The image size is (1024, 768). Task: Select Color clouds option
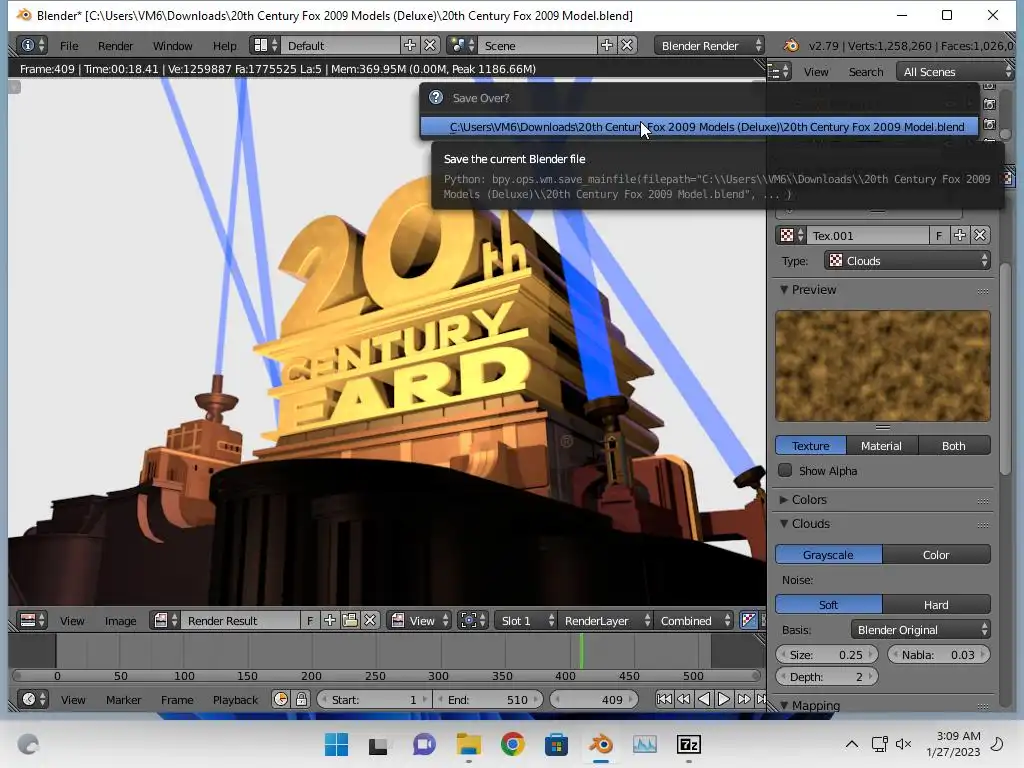coord(936,554)
